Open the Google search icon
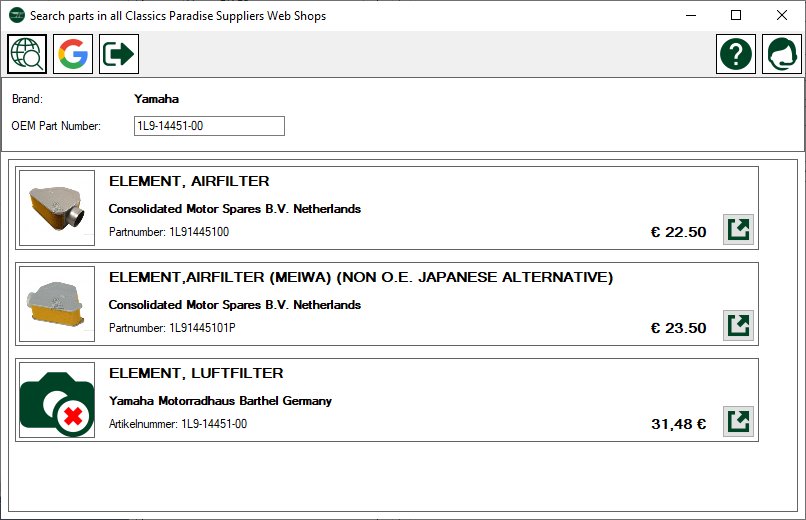The height and width of the screenshot is (520, 806). point(73,54)
